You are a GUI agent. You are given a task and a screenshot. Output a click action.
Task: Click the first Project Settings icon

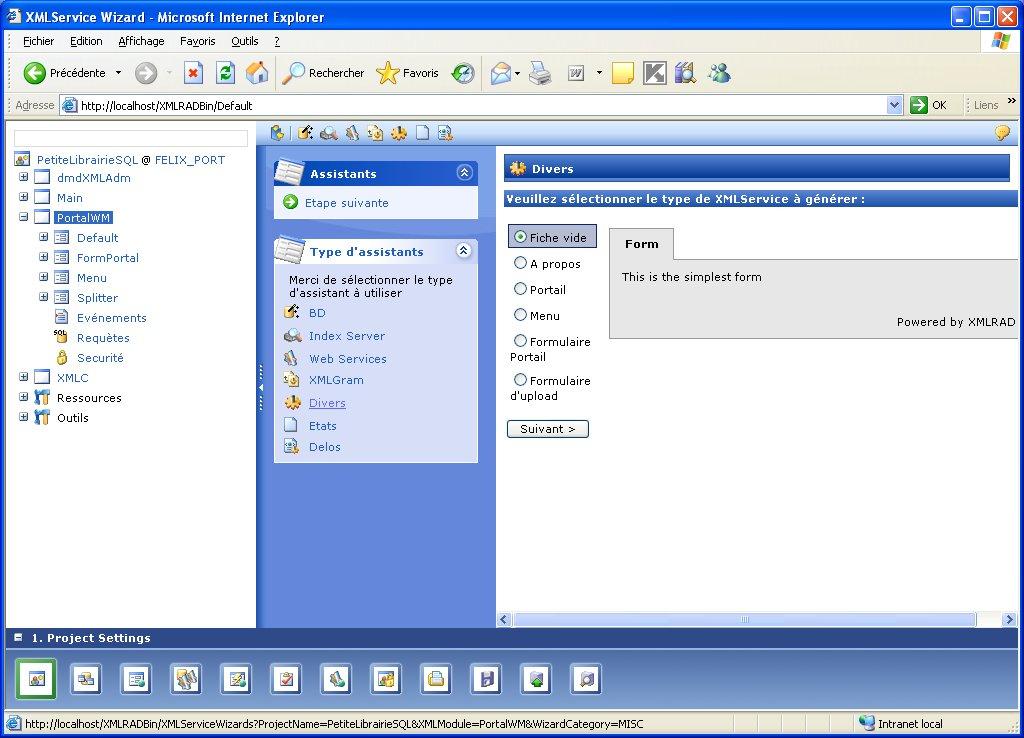pos(36,680)
